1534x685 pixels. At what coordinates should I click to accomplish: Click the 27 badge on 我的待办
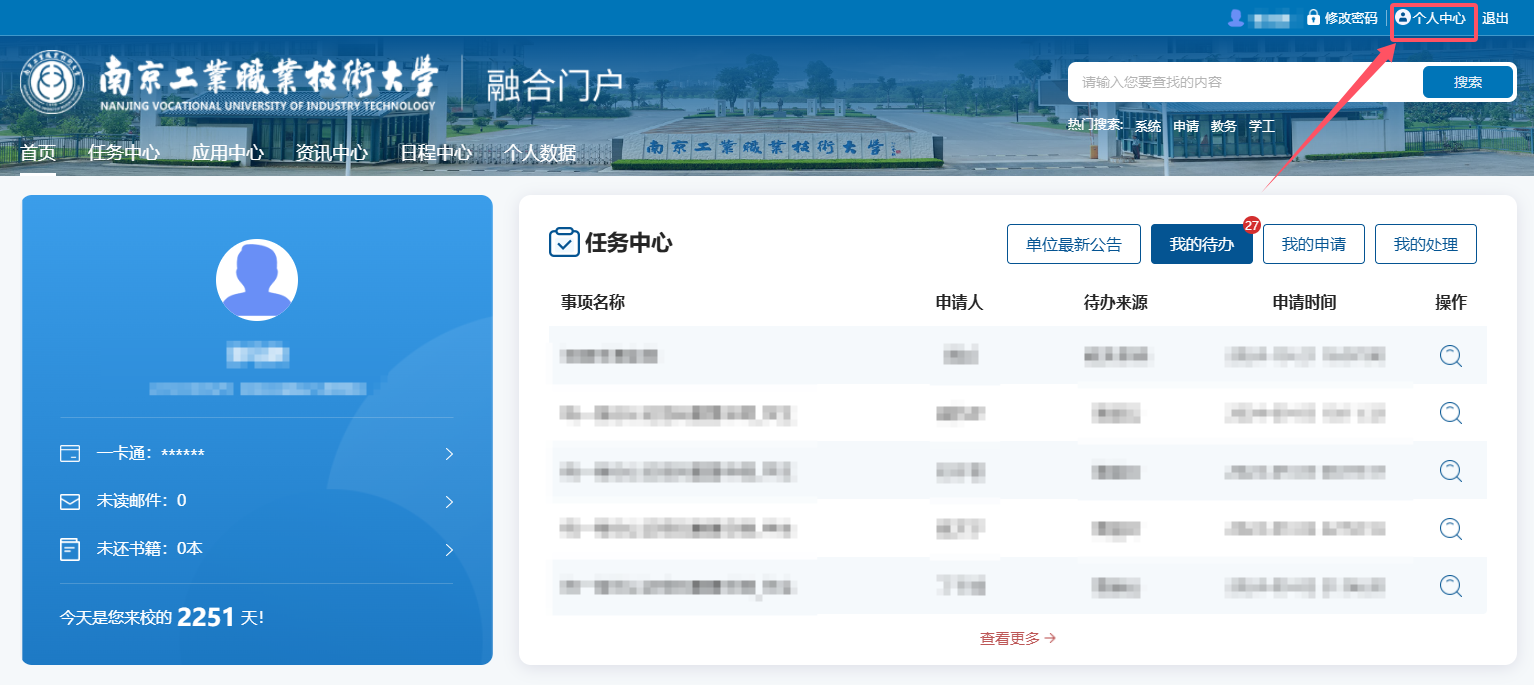[1252, 225]
